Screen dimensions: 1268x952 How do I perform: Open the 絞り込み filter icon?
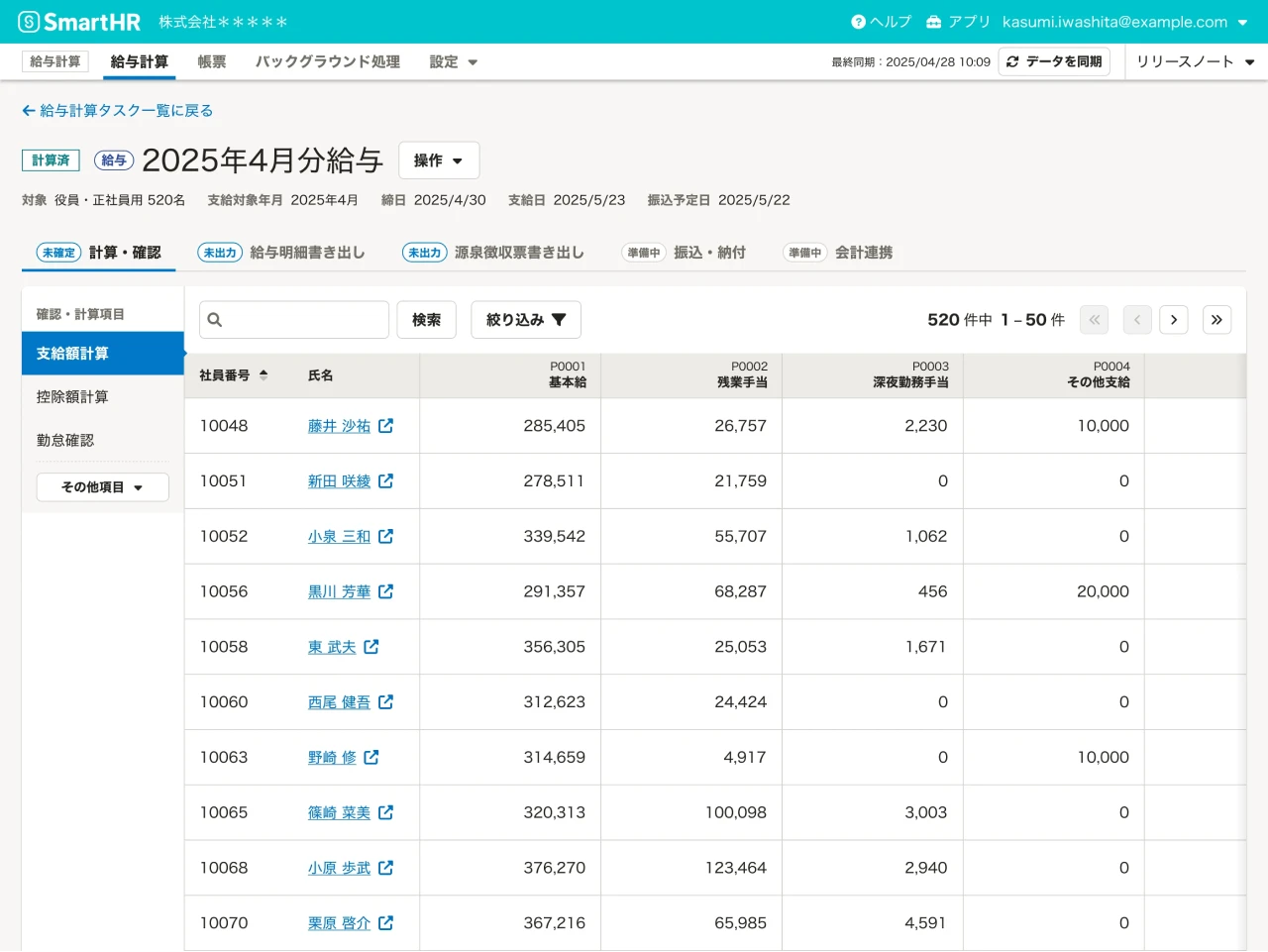[560, 319]
